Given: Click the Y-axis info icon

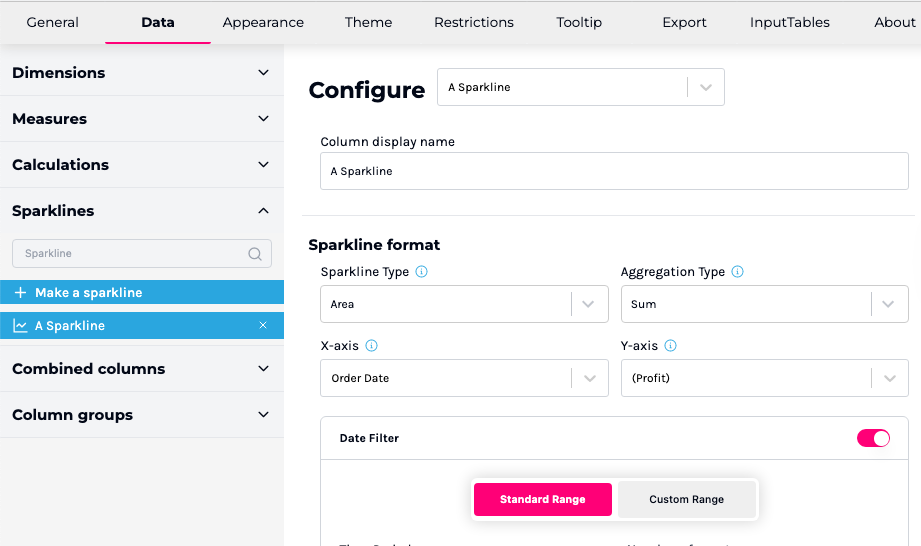Looking at the screenshot, I should (670, 346).
